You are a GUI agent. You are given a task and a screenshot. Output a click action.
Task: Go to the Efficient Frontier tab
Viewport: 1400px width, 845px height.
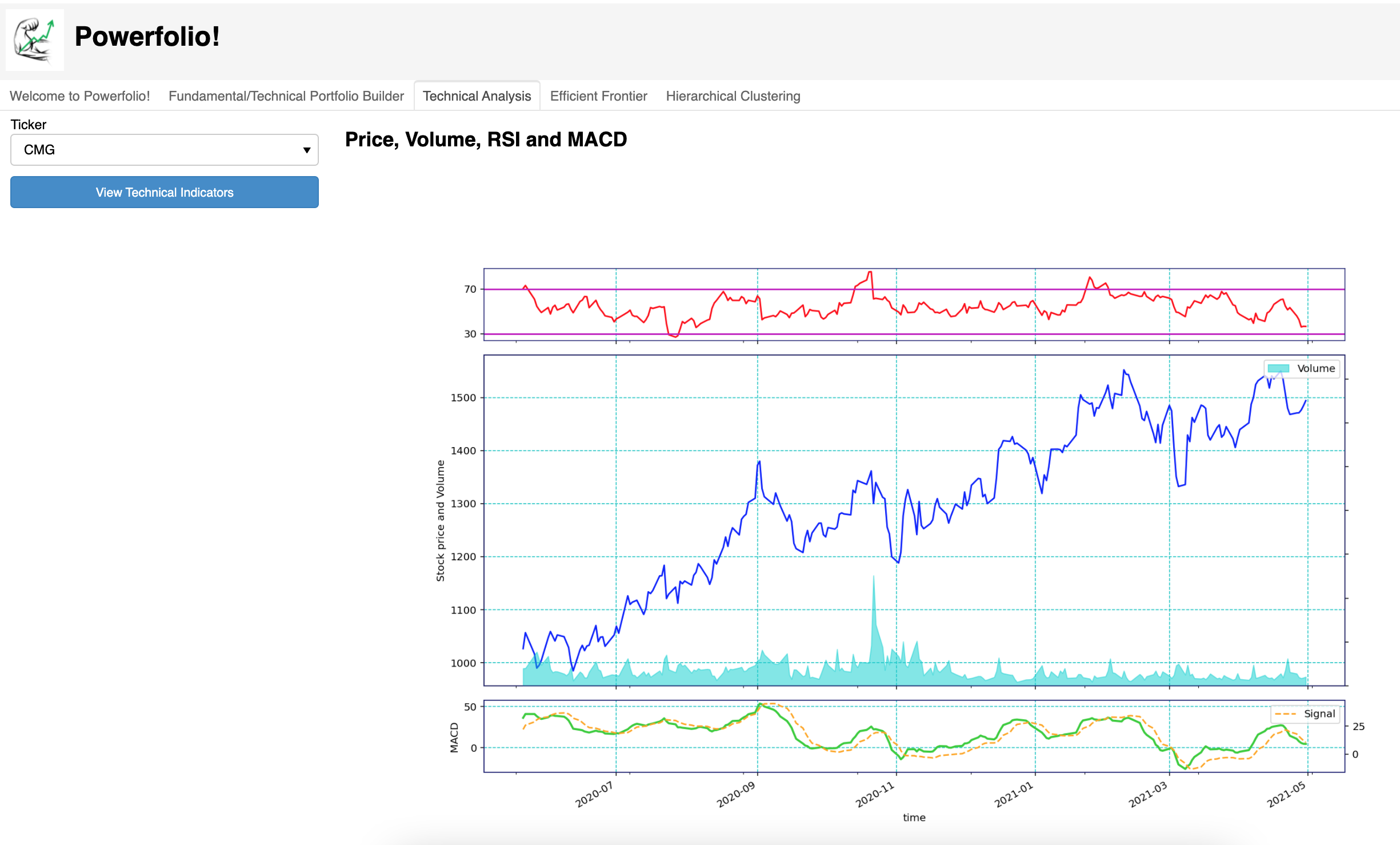click(598, 96)
